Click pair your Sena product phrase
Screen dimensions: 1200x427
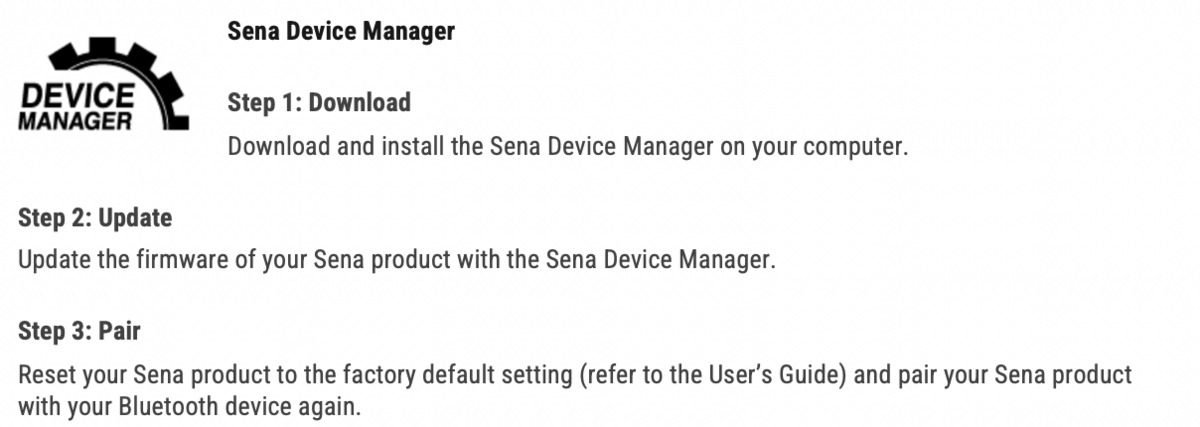[1045, 375]
